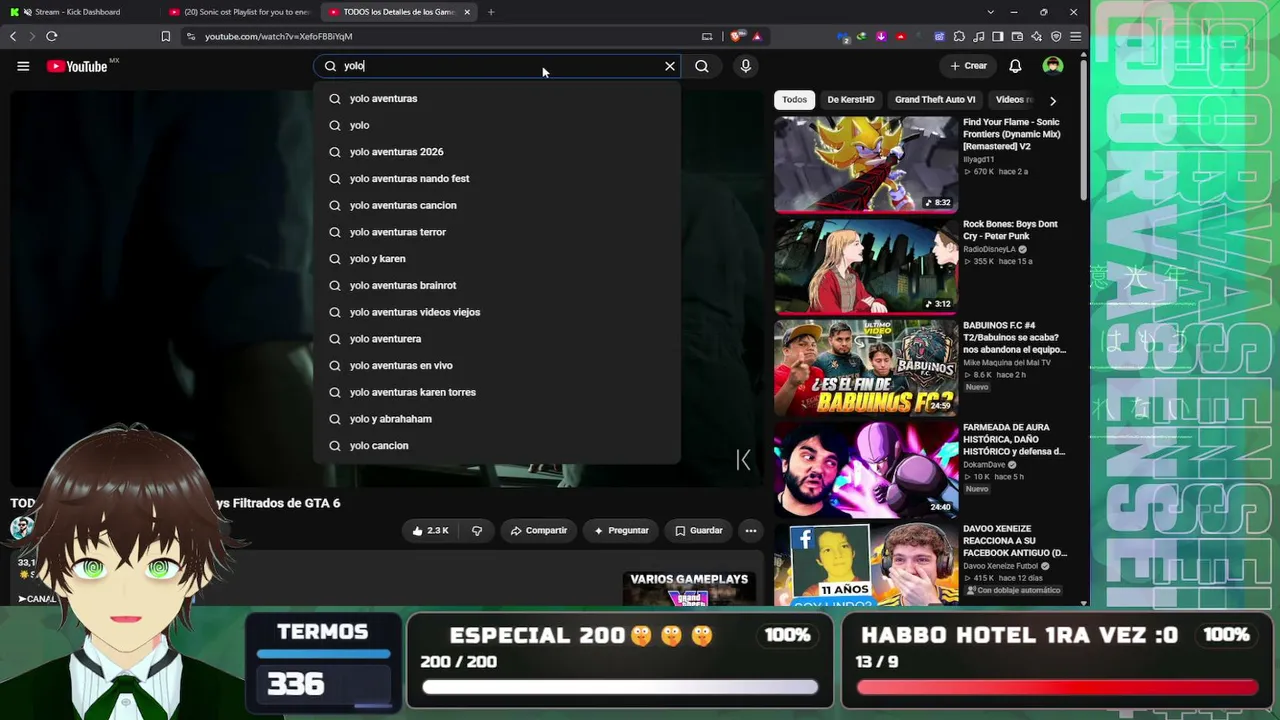
Task: Select suggestion "yolo aventuras nando fest"
Action: tap(496, 178)
